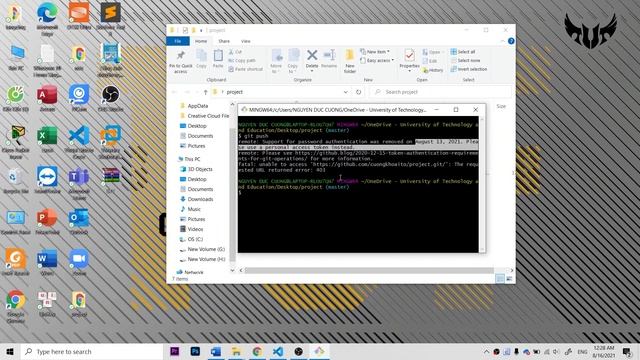Open Recycle Bin on desktop
This screenshot has width=640, height=360.
(x=16, y=180)
